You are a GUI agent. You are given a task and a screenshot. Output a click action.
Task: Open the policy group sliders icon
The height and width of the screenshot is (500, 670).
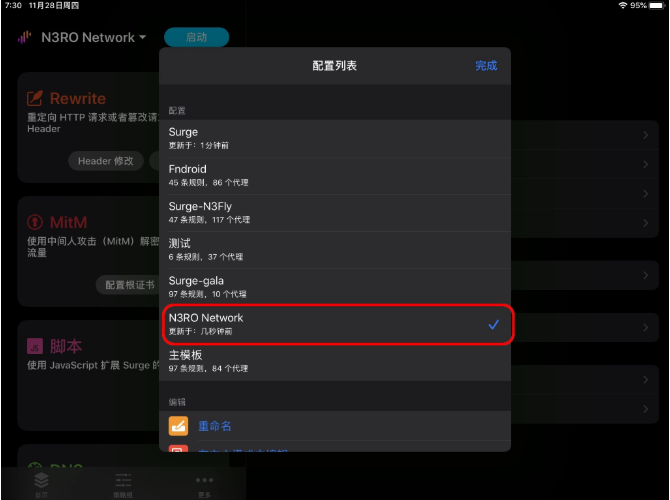[x=123, y=480]
